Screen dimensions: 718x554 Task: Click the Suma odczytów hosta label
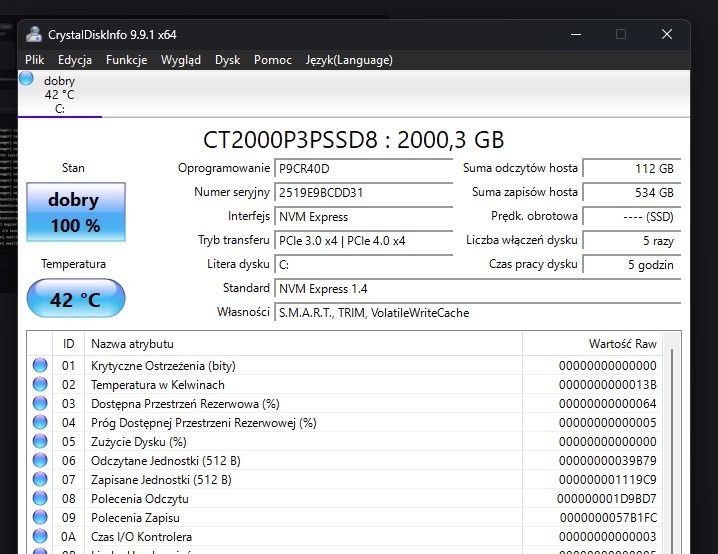click(520, 168)
